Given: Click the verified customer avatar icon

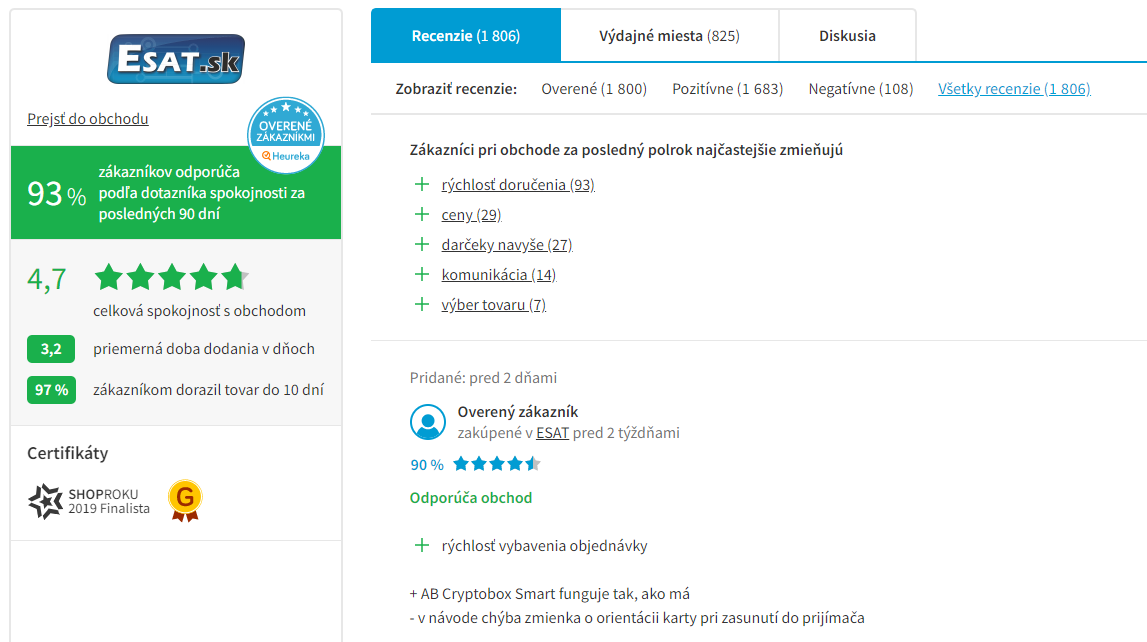Looking at the screenshot, I should 428,422.
